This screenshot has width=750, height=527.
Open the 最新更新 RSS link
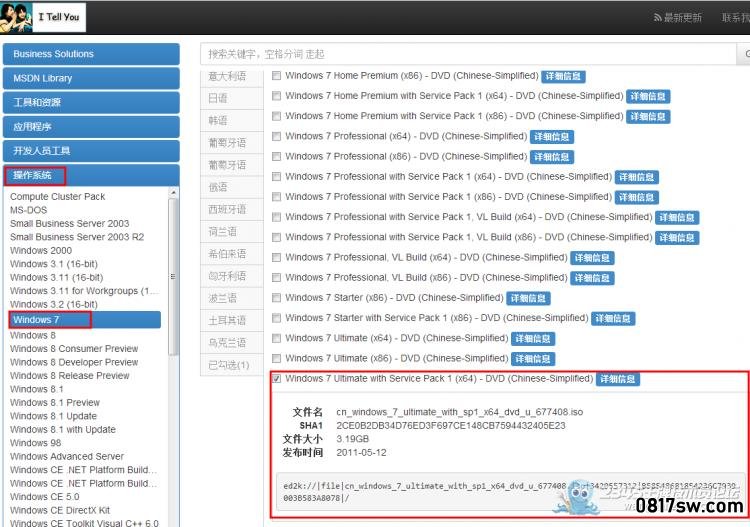678,18
